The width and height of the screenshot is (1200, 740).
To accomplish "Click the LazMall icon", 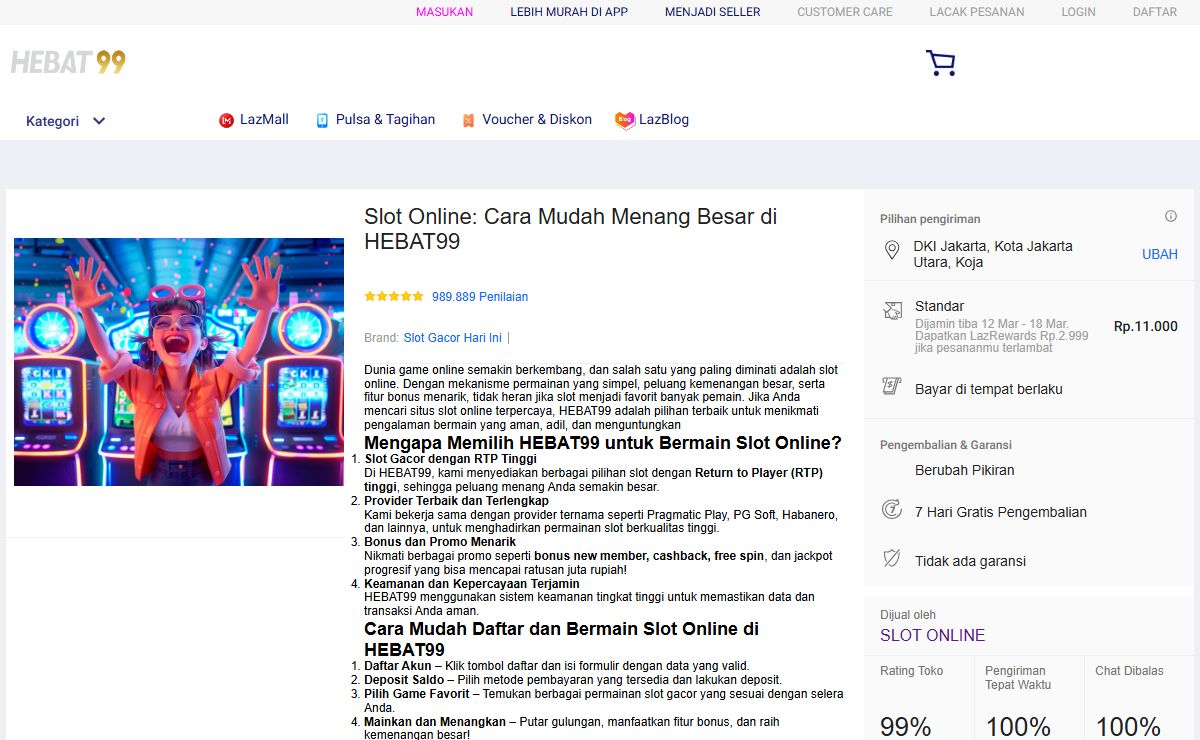I will tap(226, 120).
